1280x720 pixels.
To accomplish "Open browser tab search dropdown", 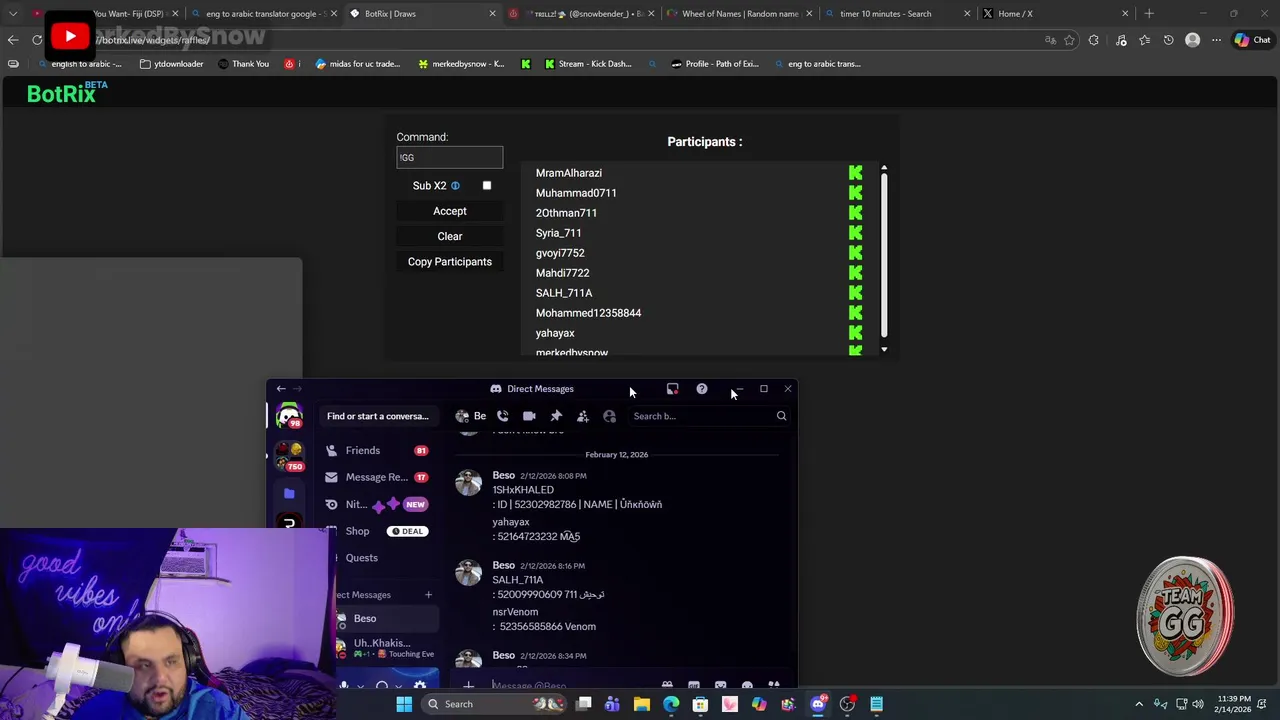I will pyautogui.click(x=13, y=14).
